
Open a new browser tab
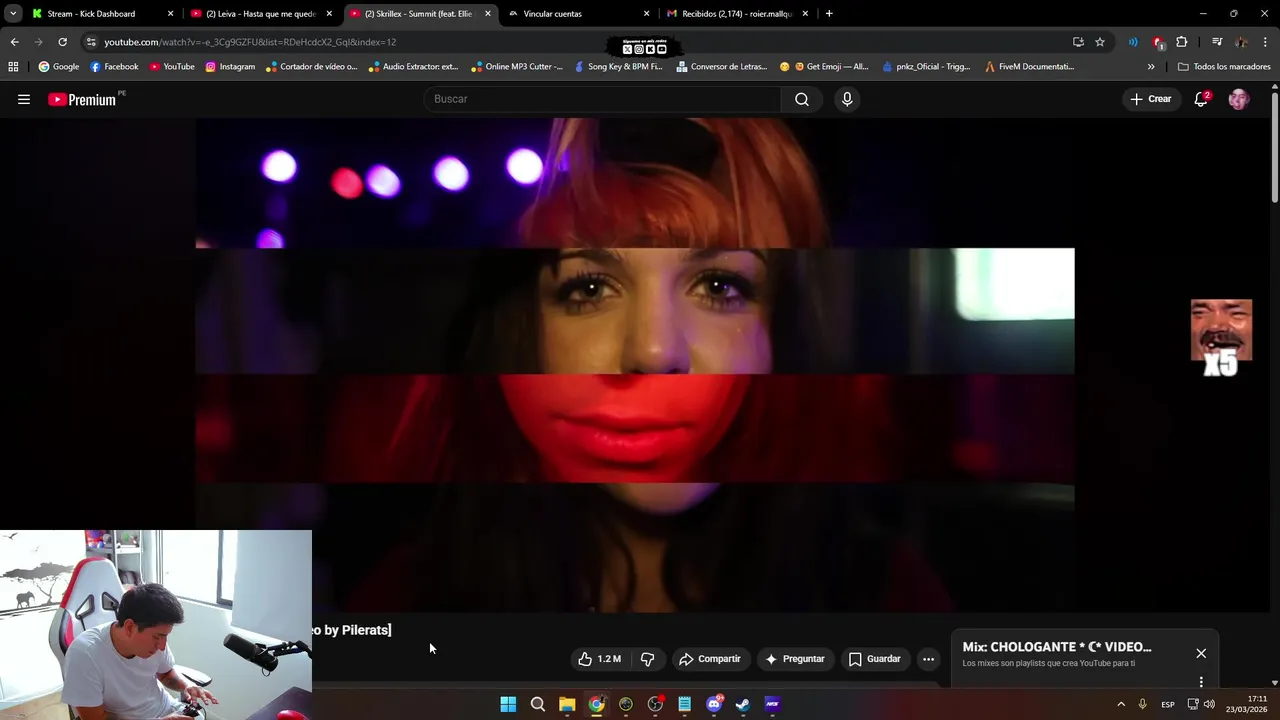click(829, 14)
